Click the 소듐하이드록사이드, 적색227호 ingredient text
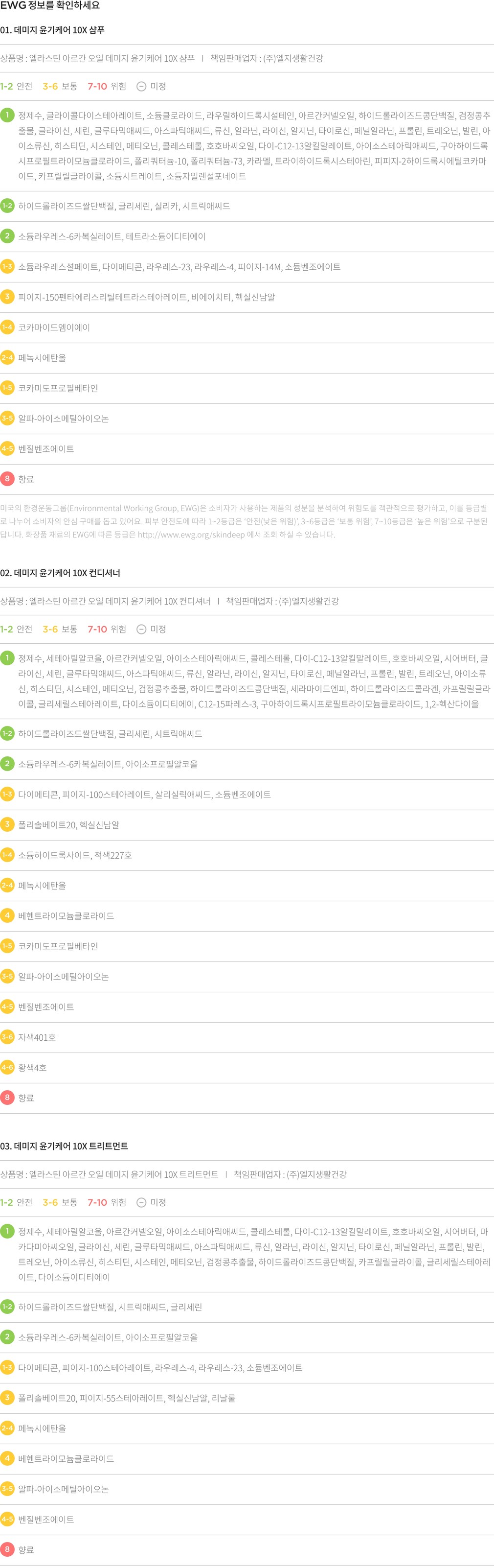494x1568 pixels. pos(75,855)
